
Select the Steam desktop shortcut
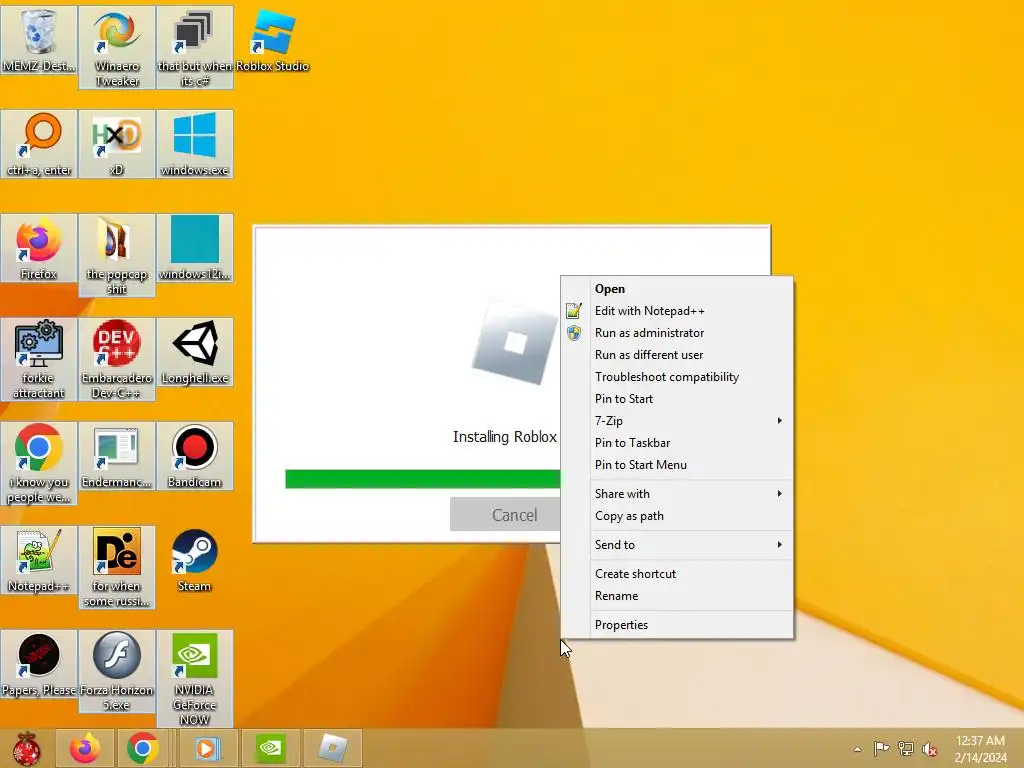point(195,560)
